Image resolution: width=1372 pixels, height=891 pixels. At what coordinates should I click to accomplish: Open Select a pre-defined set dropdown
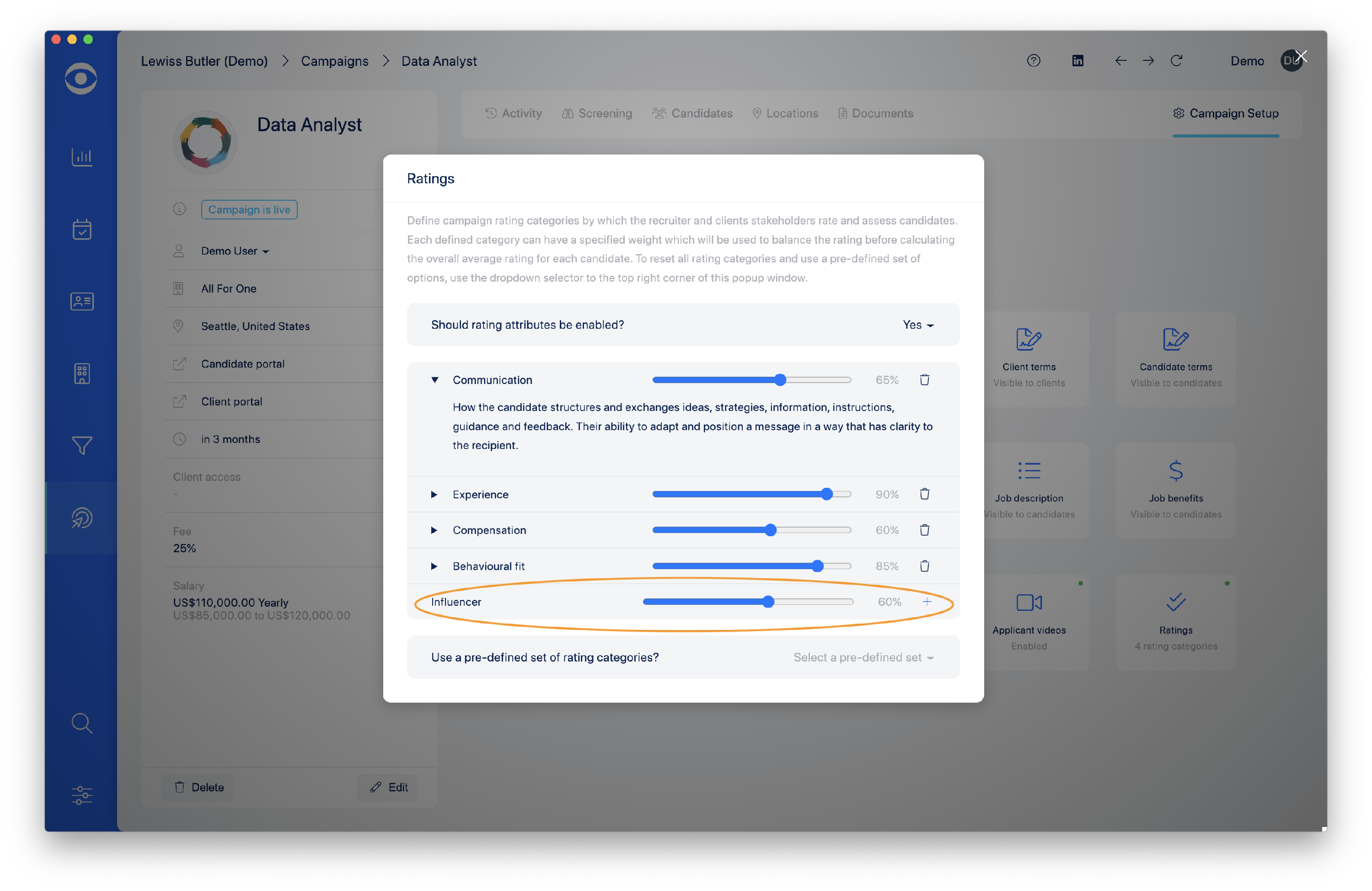(863, 657)
